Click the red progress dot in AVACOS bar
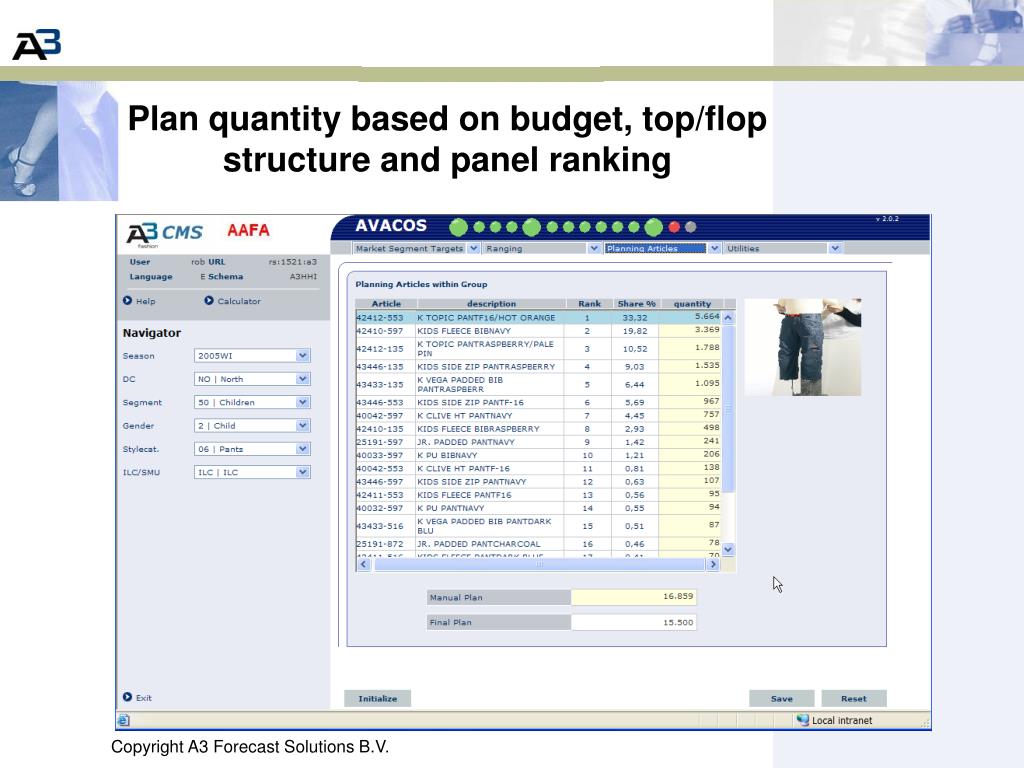Image resolution: width=1024 pixels, height=768 pixels. click(675, 227)
